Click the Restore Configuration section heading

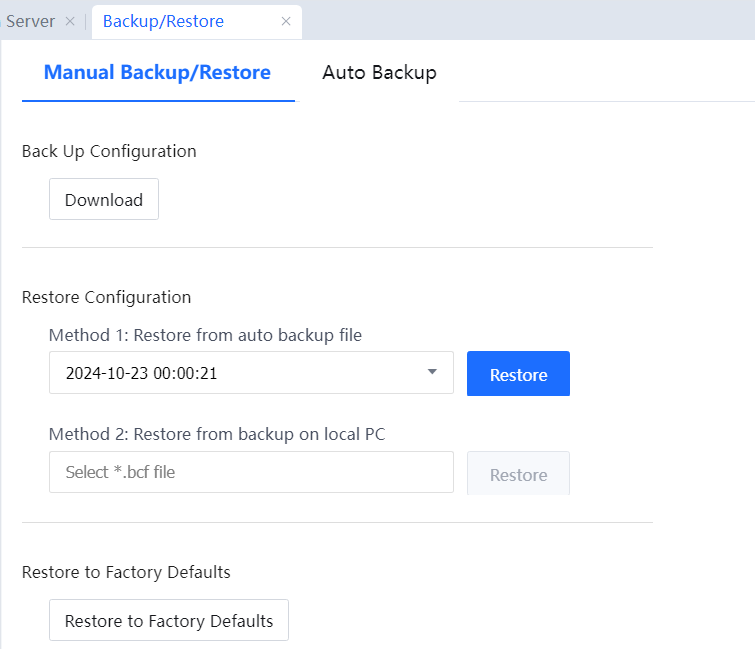(x=106, y=297)
